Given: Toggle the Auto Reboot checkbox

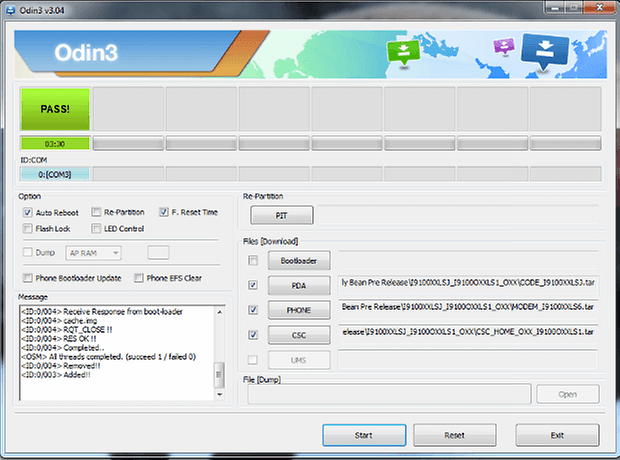Looking at the screenshot, I should [27, 212].
